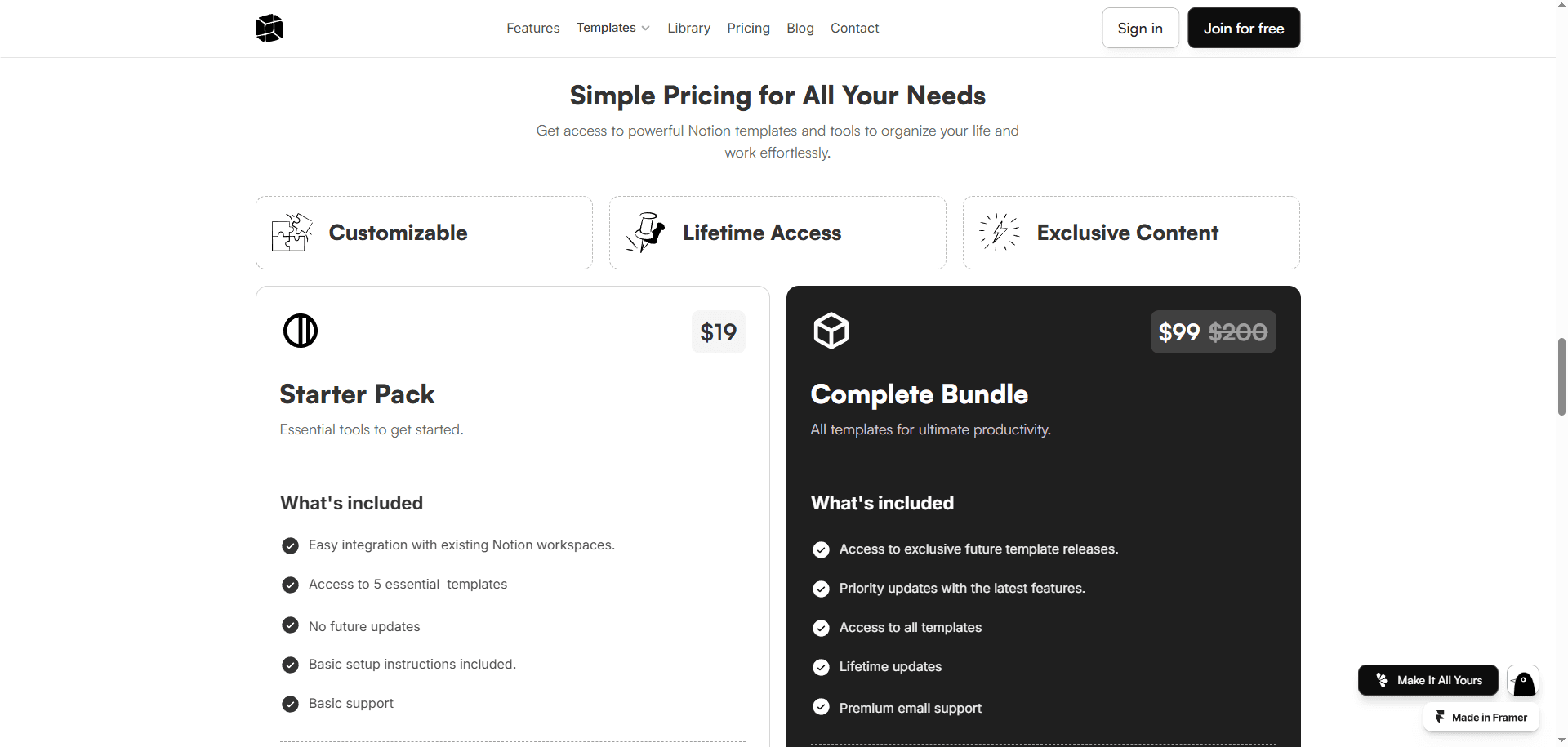Click checkmark next to Lifetime updates

(821, 667)
